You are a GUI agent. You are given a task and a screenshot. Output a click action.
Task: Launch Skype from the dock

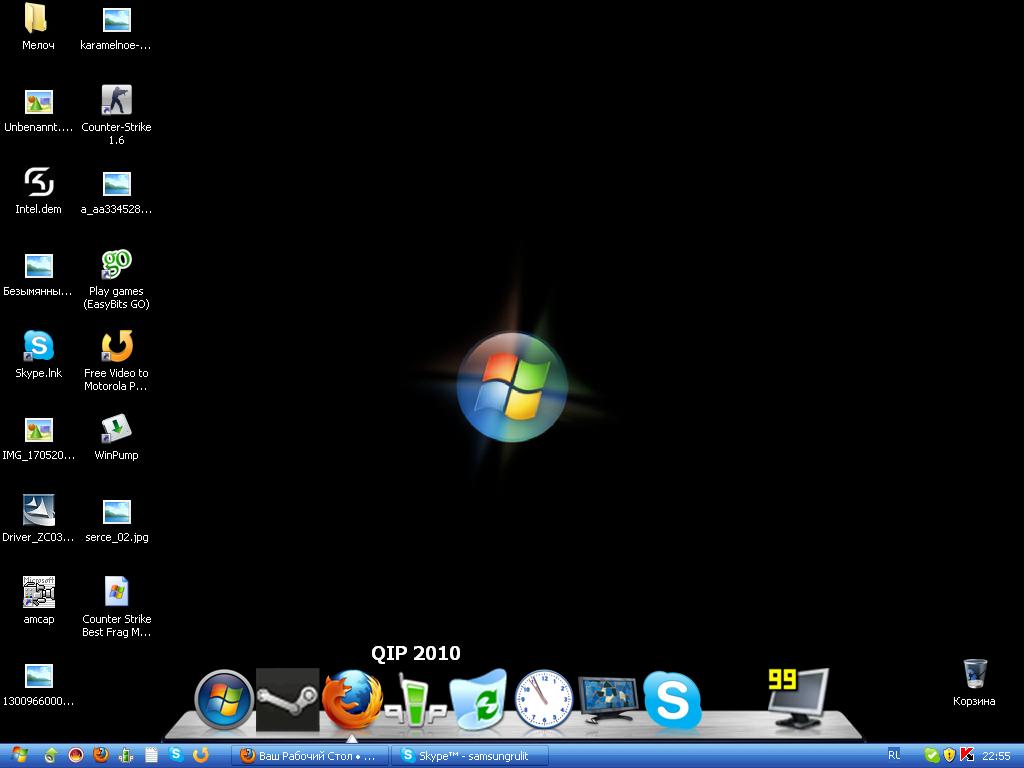[672, 700]
